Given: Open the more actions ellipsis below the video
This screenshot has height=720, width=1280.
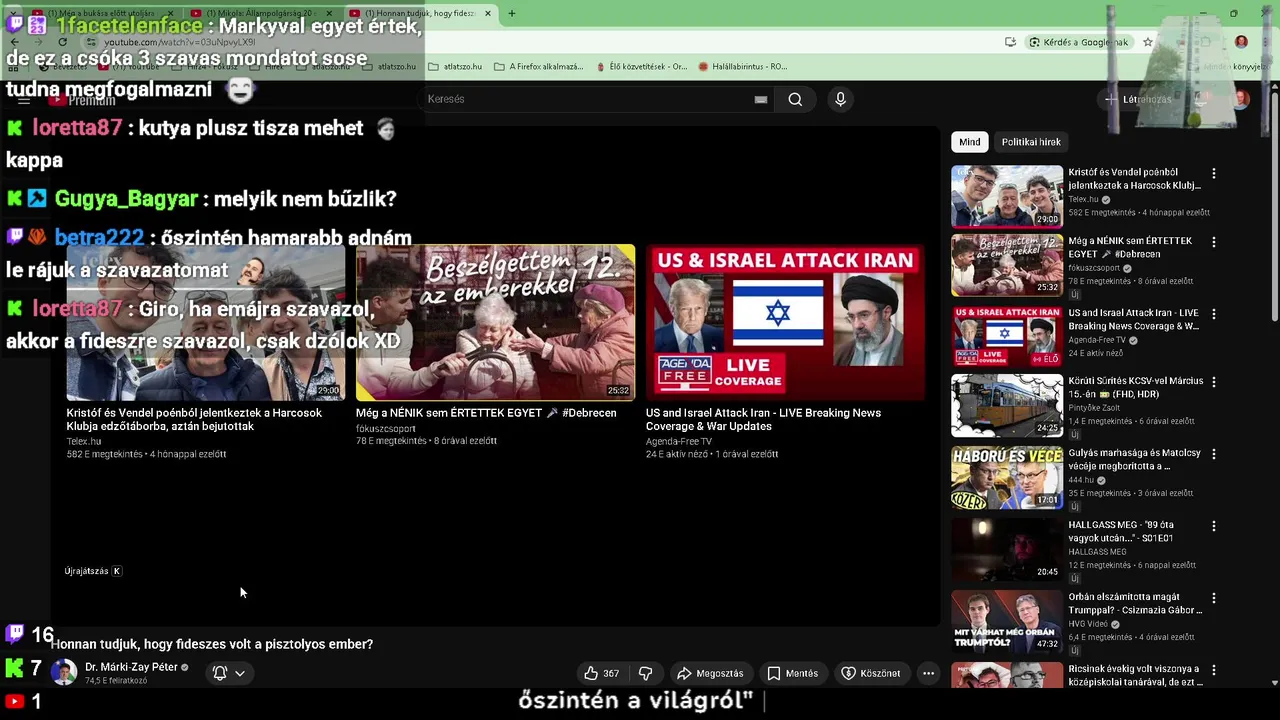Looking at the screenshot, I should (x=928, y=673).
